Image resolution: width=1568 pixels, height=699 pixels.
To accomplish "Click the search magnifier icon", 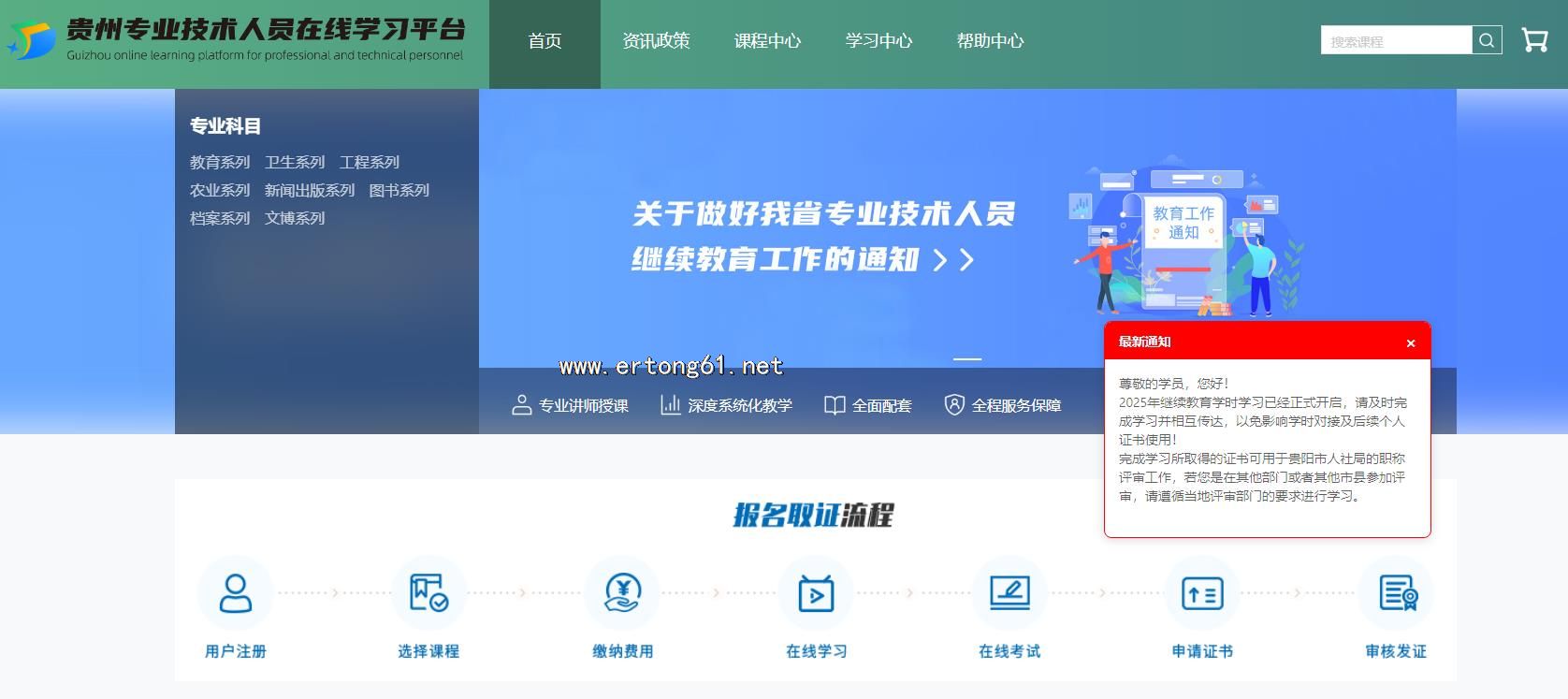I will tap(1487, 40).
